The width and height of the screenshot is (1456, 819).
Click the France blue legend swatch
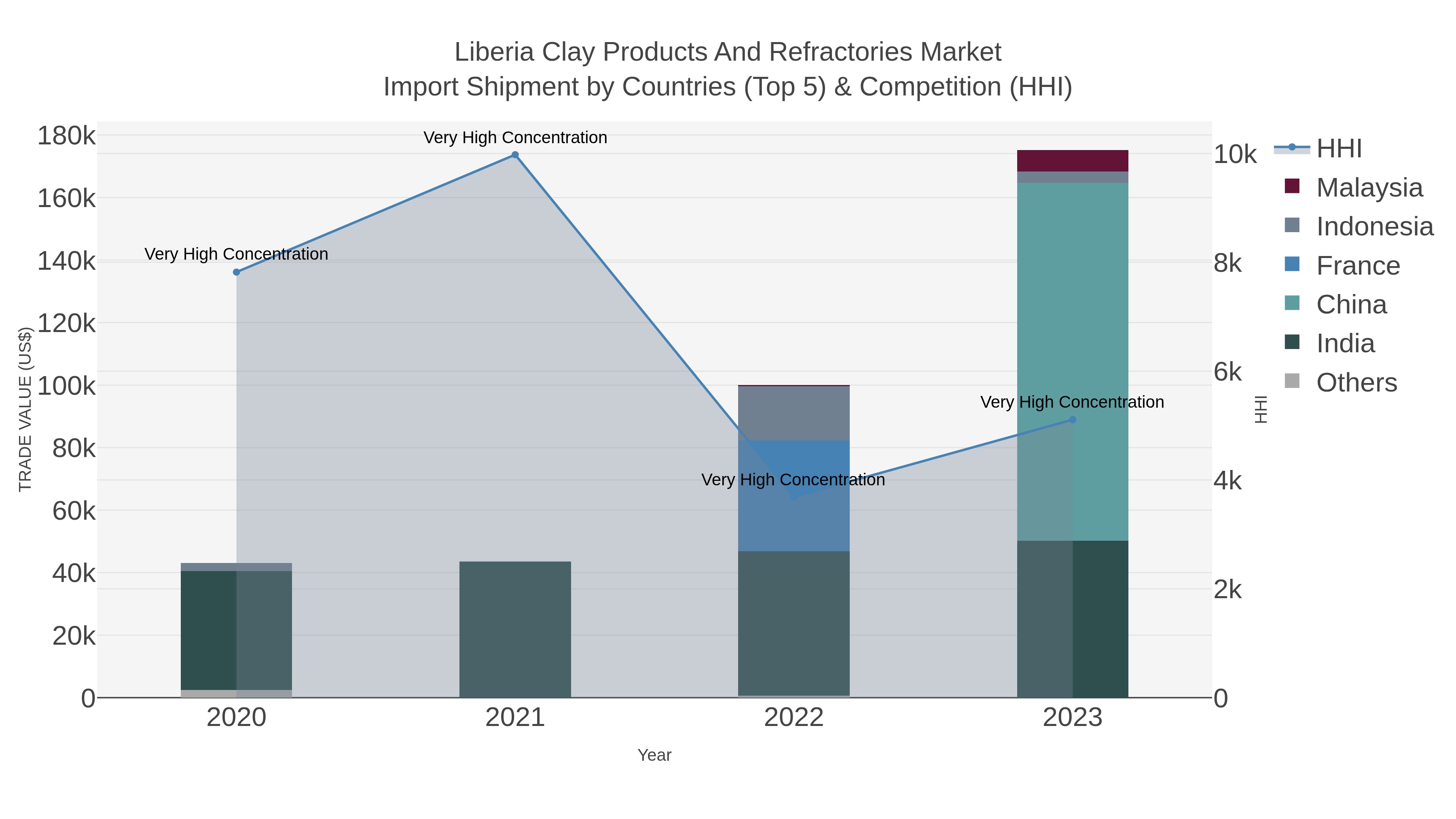(x=1292, y=264)
